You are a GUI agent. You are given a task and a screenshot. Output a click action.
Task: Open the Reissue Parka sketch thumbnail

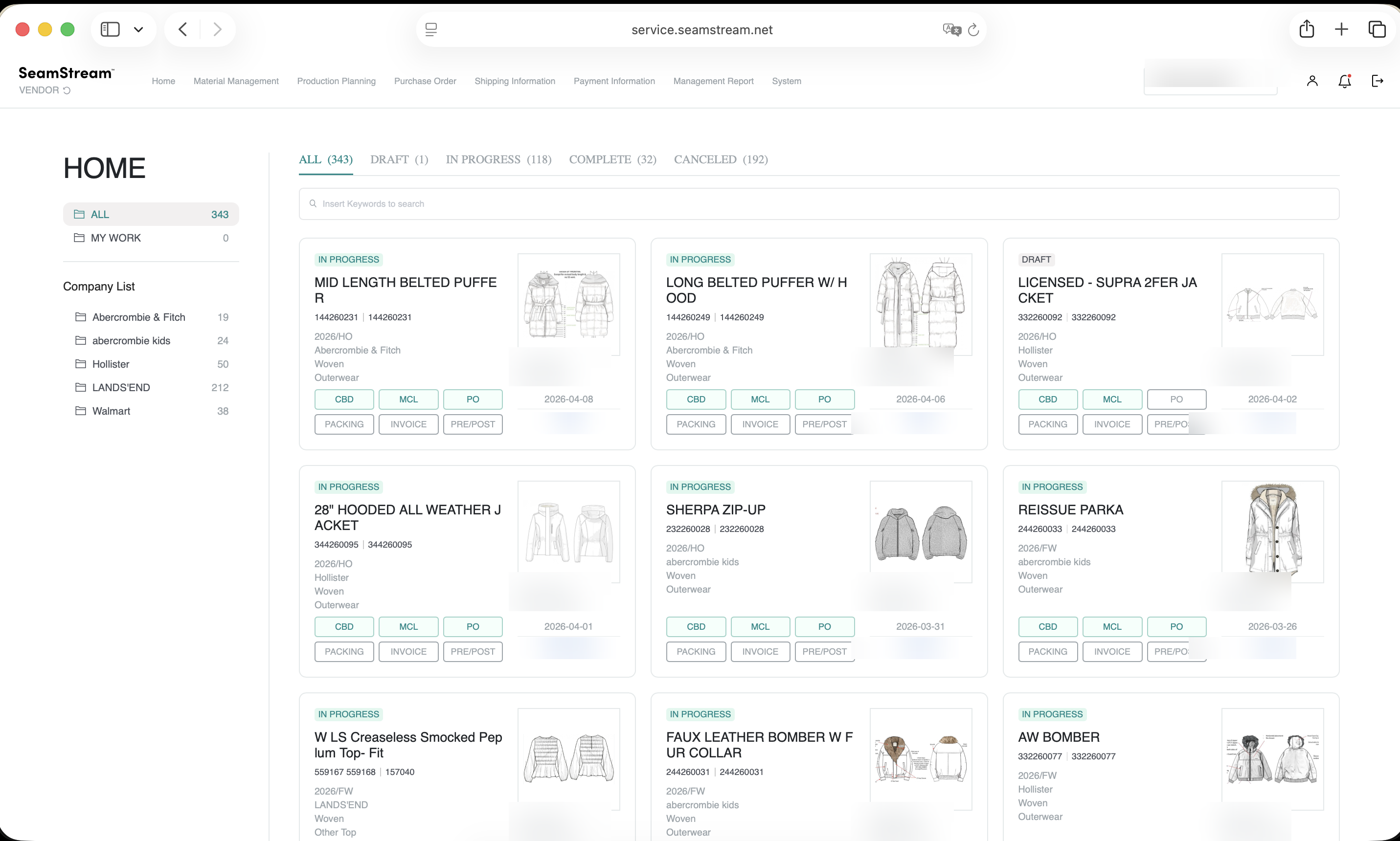1272,531
